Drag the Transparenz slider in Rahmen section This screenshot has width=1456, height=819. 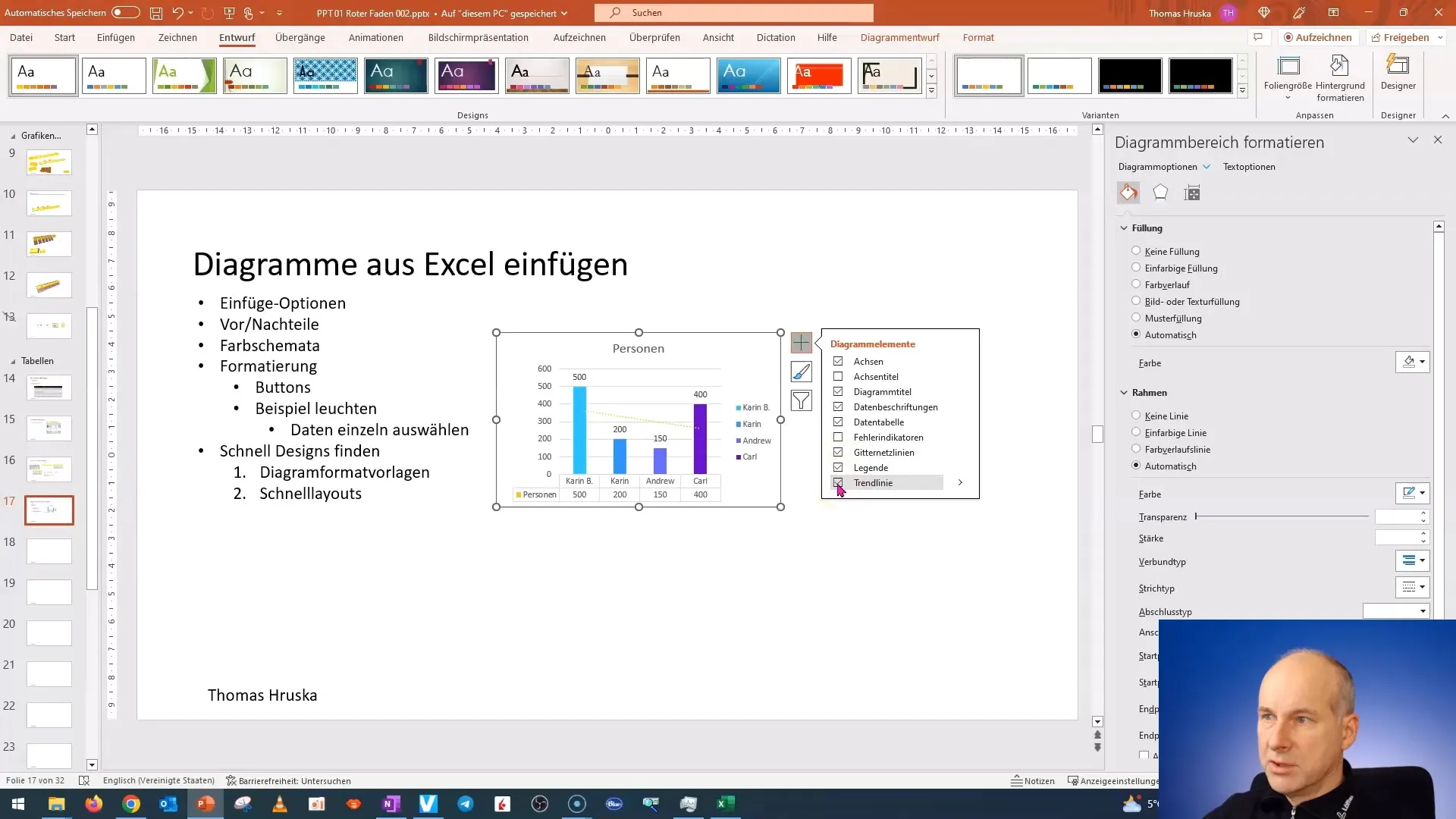(1197, 516)
